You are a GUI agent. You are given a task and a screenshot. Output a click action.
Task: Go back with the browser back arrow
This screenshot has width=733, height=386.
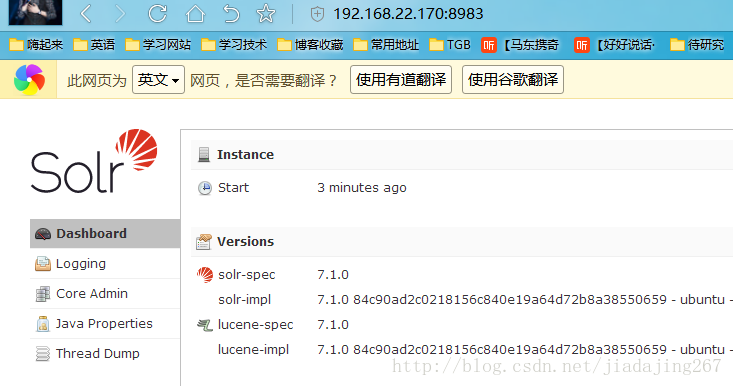(86, 14)
